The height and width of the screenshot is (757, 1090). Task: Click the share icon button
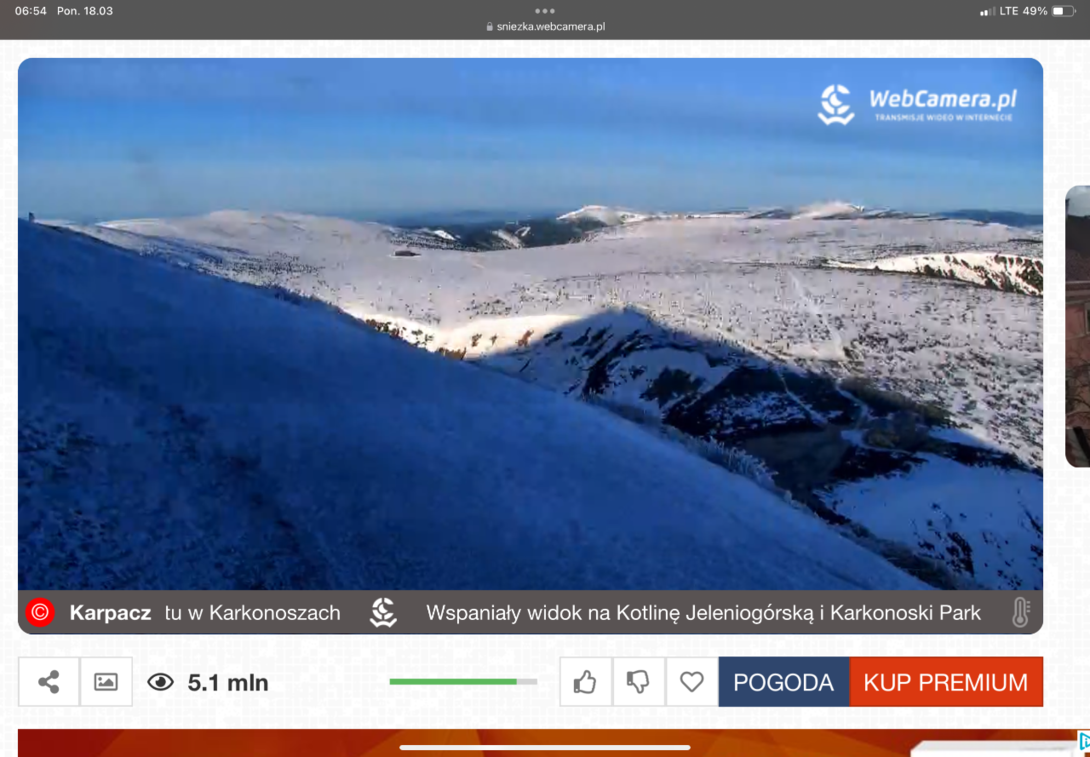49,682
